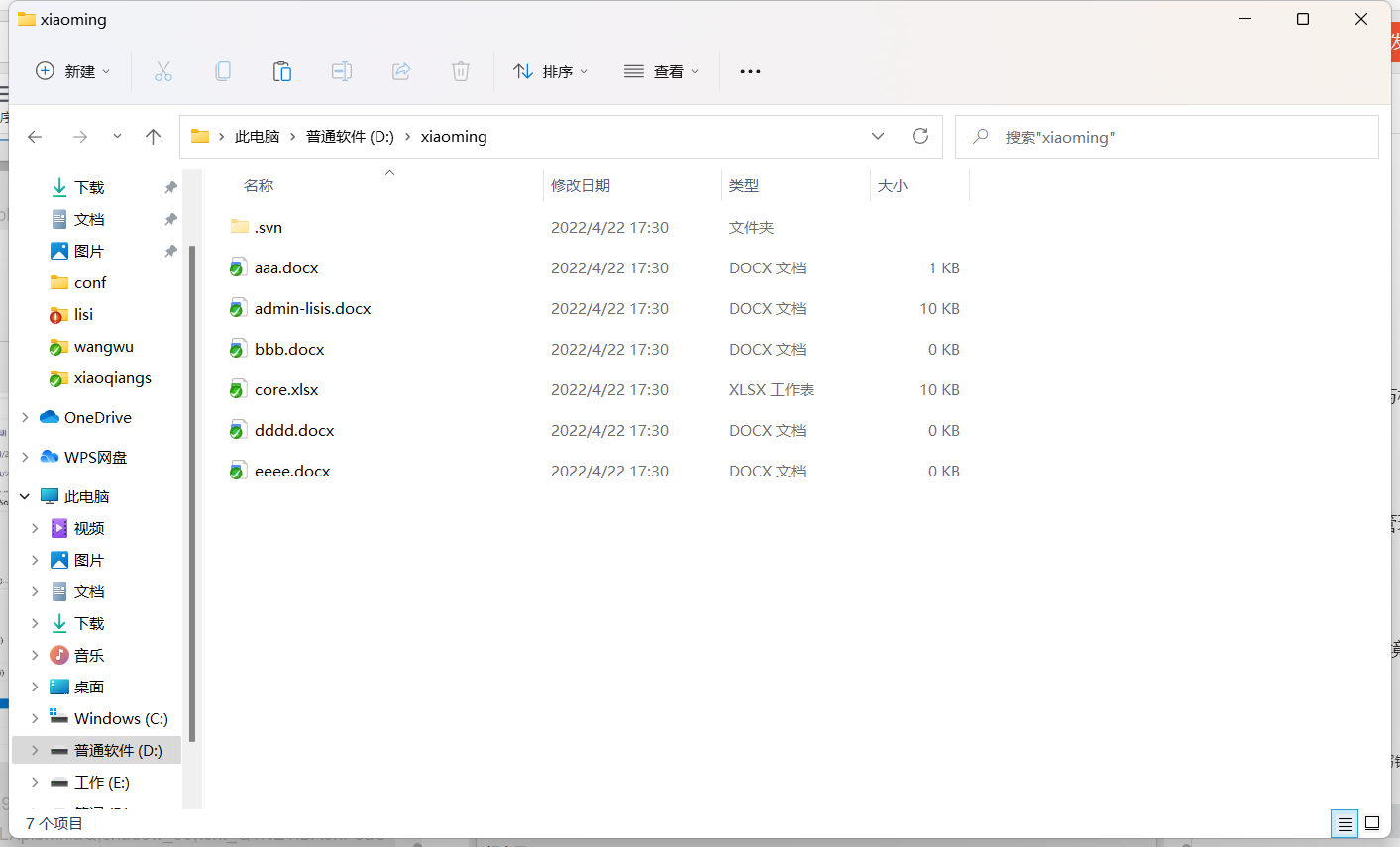Click the XLSX 工作表 type cell

pos(772,389)
